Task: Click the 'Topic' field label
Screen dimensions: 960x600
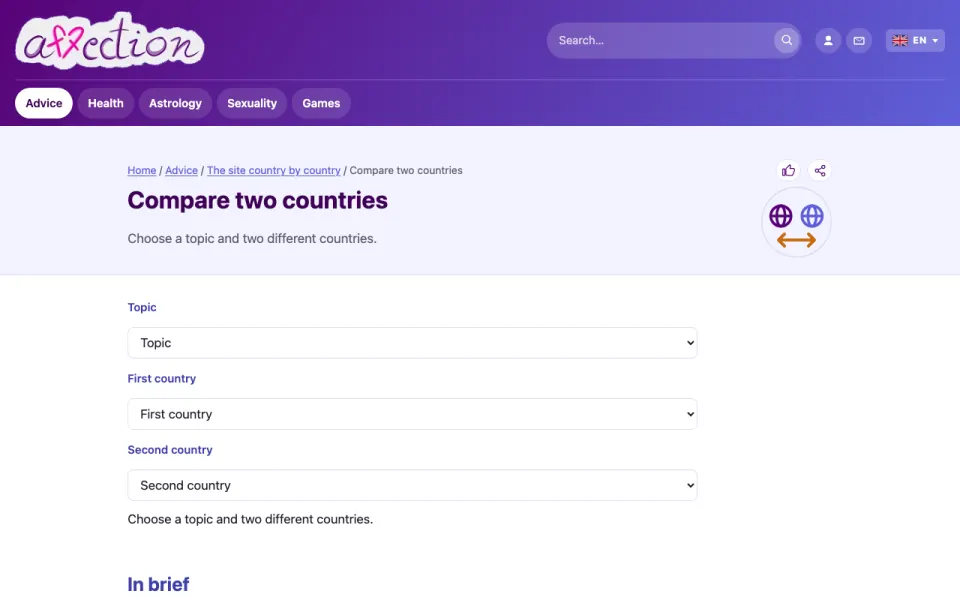Action: (141, 307)
